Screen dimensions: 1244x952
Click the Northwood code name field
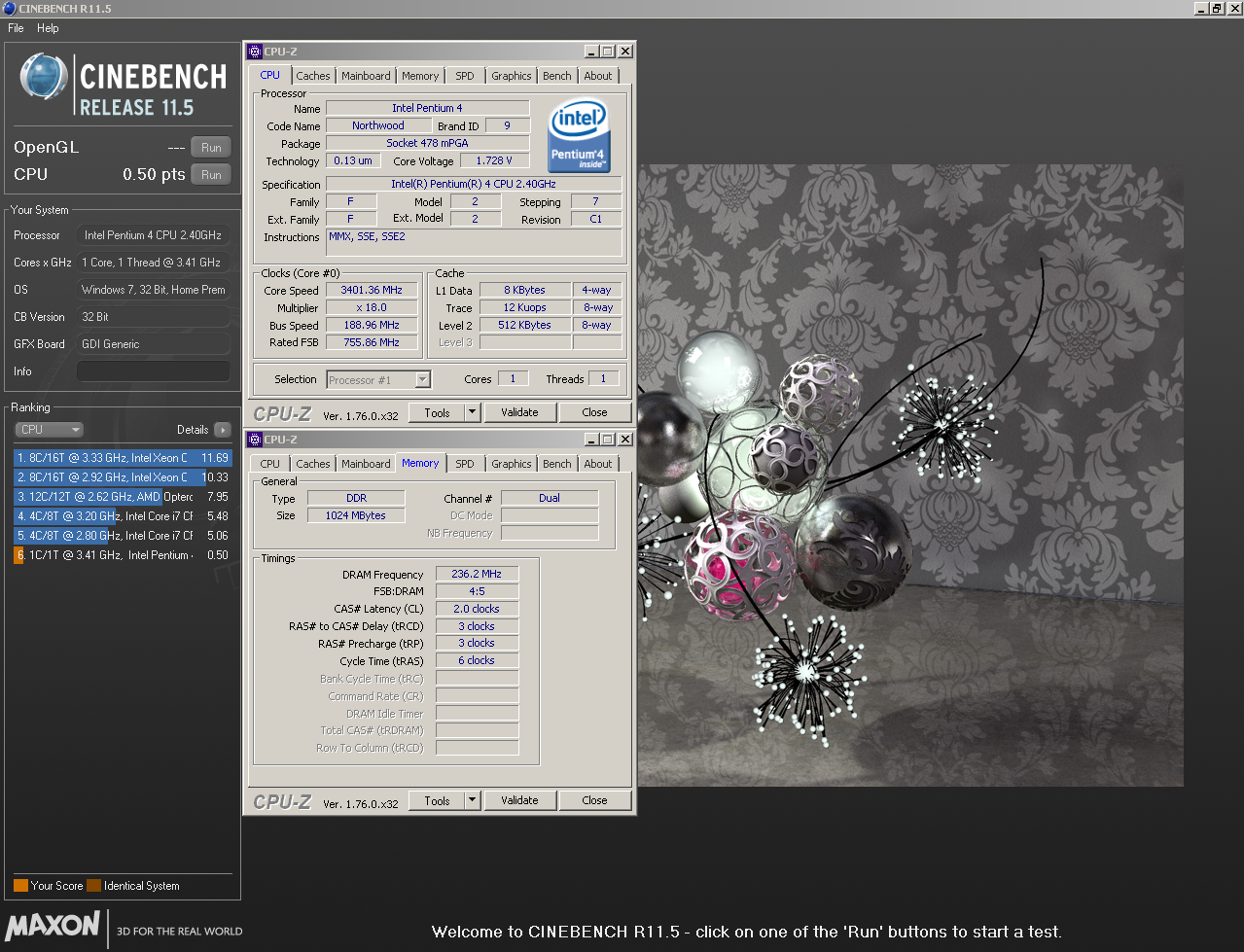tap(378, 125)
